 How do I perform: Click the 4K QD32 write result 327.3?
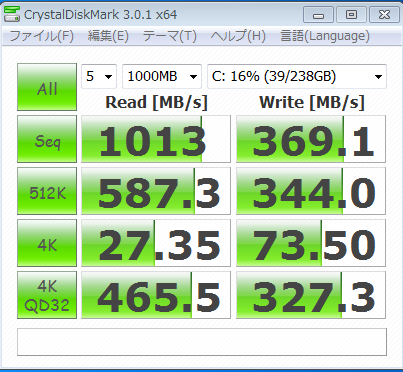[x=311, y=295]
